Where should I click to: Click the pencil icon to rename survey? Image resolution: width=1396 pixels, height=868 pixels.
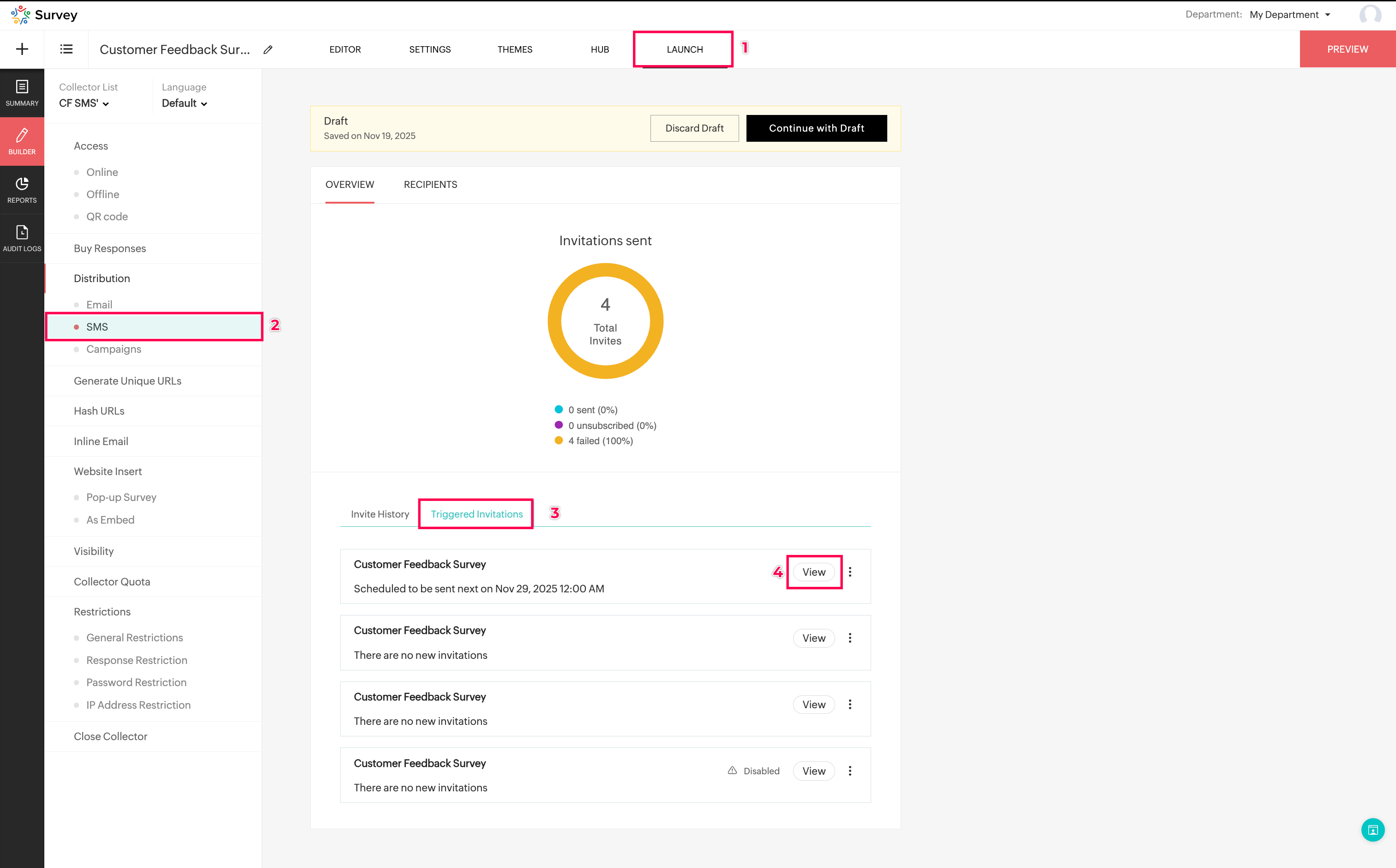pyautogui.click(x=268, y=49)
